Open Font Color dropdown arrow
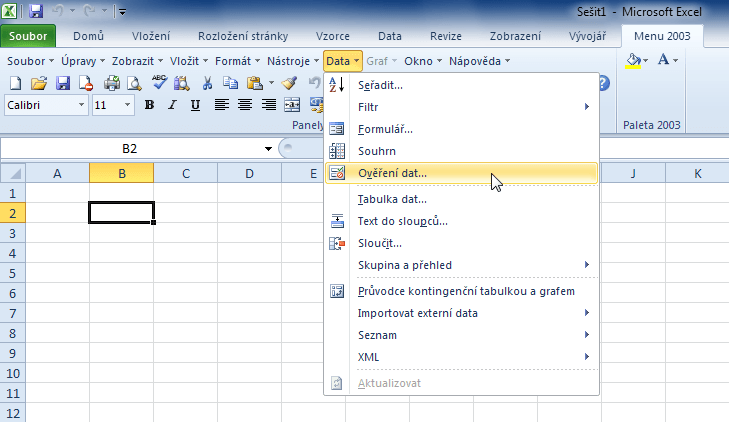729x422 pixels. pyautogui.click(x=676, y=61)
